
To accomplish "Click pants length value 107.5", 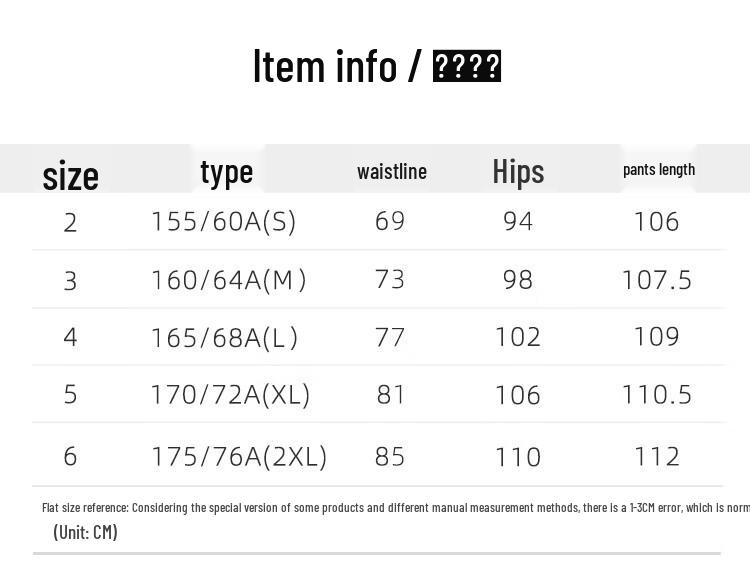I will point(657,279).
